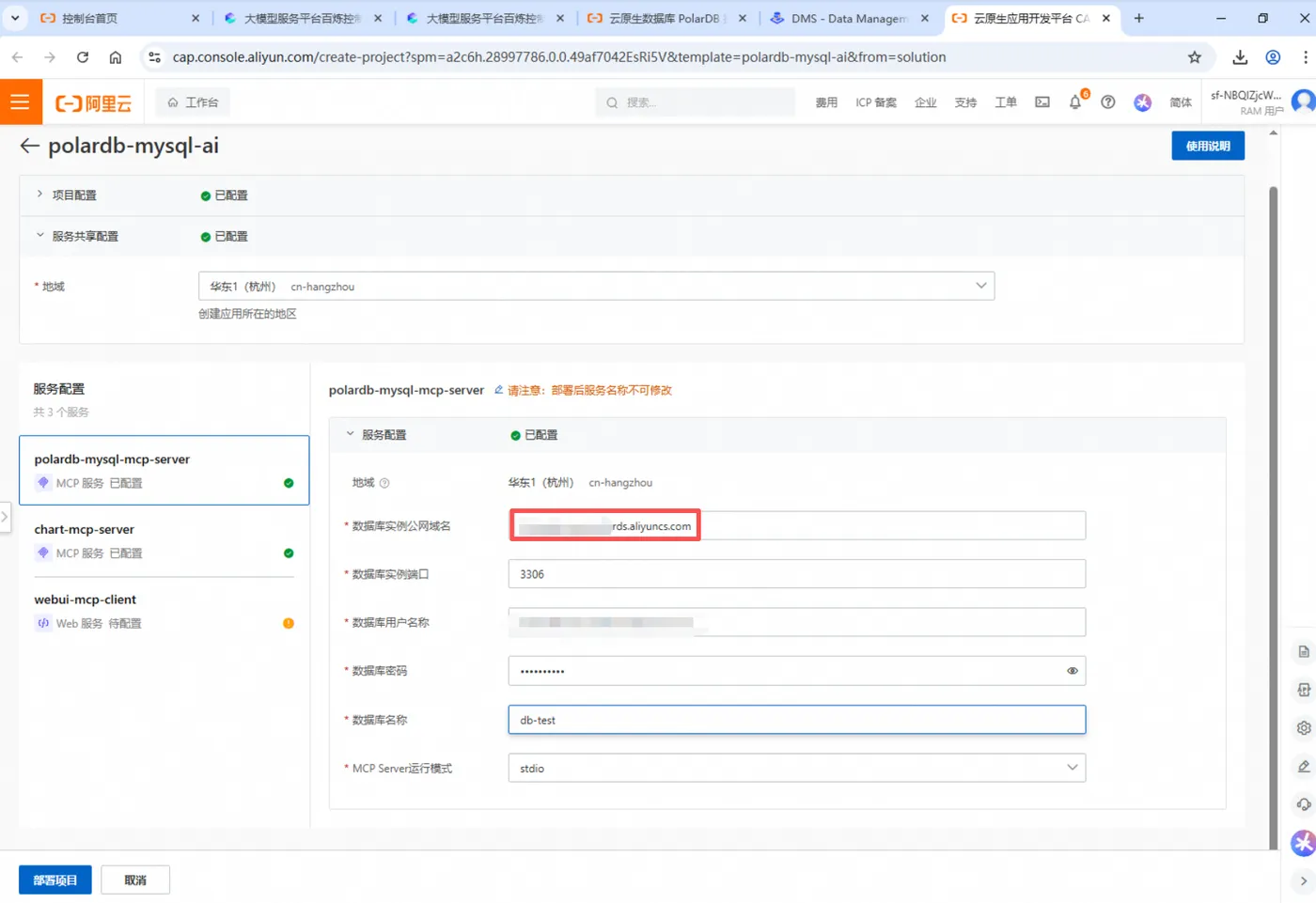The width and height of the screenshot is (1316, 903).
Task: Open the notifications bell
Action: [1075, 102]
